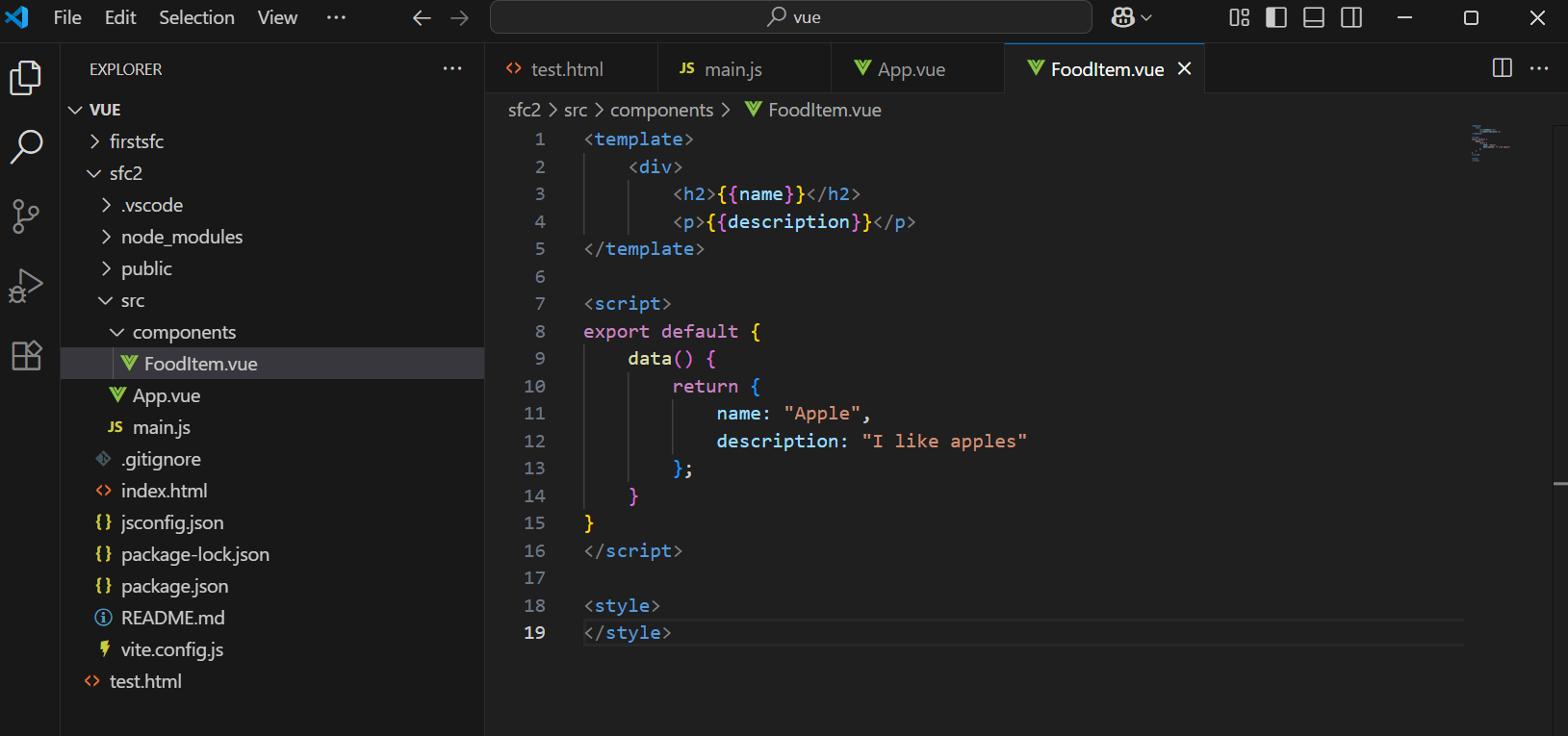Viewport: 1568px width, 736px height.
Task: Open the Extensions view
Action: pos(26,356)
